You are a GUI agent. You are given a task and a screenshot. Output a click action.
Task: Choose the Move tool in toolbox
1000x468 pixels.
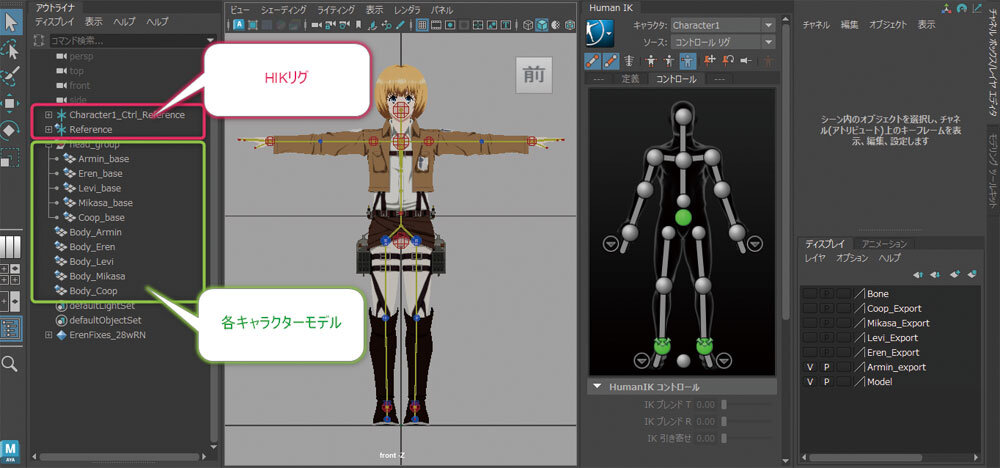click(11, 103)
